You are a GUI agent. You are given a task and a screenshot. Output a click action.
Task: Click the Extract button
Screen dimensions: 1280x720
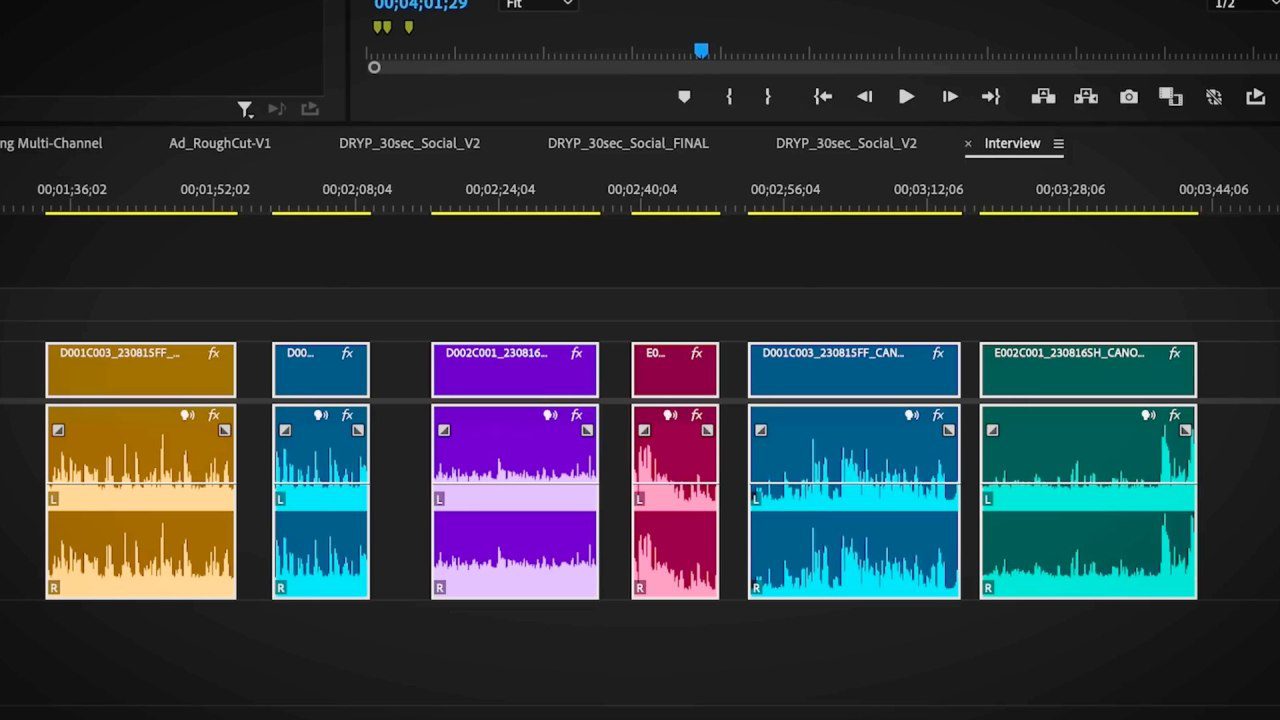pyautogui.click(x=1086, y=97)
